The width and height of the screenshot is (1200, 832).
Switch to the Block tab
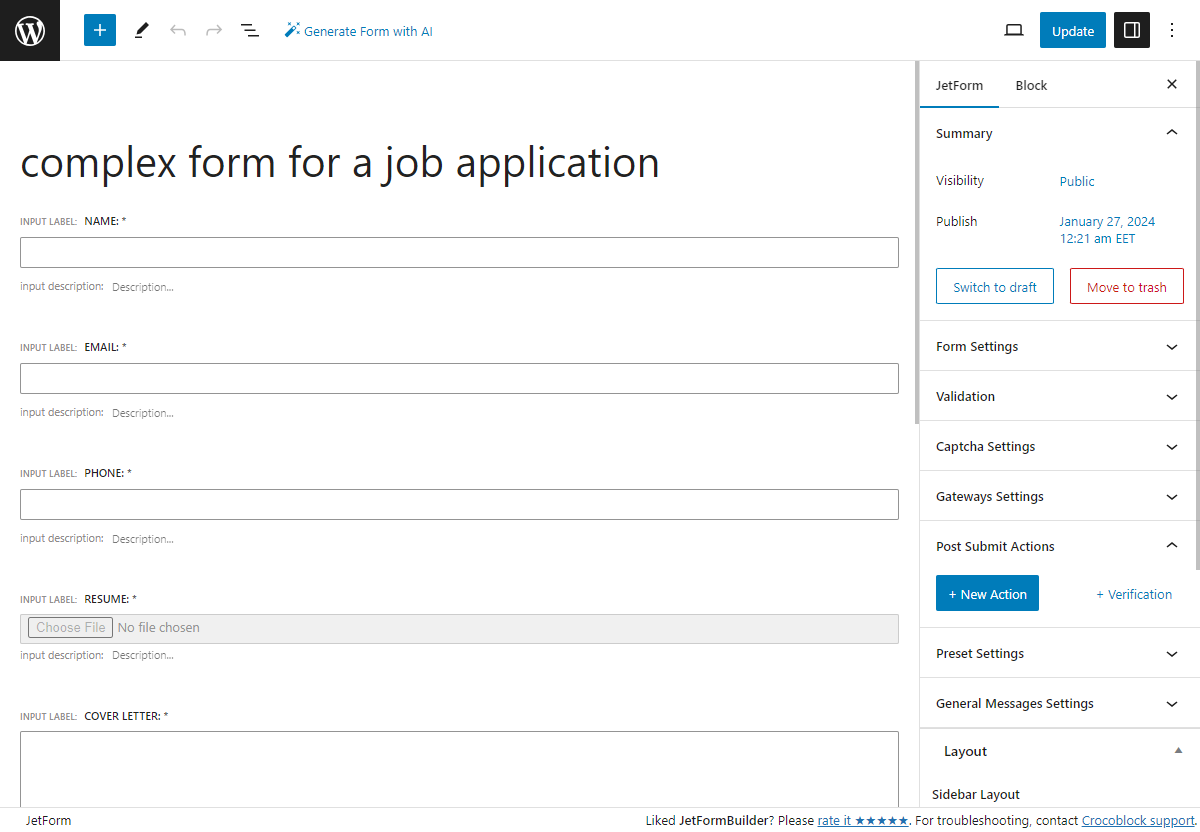click(1031, 85)
